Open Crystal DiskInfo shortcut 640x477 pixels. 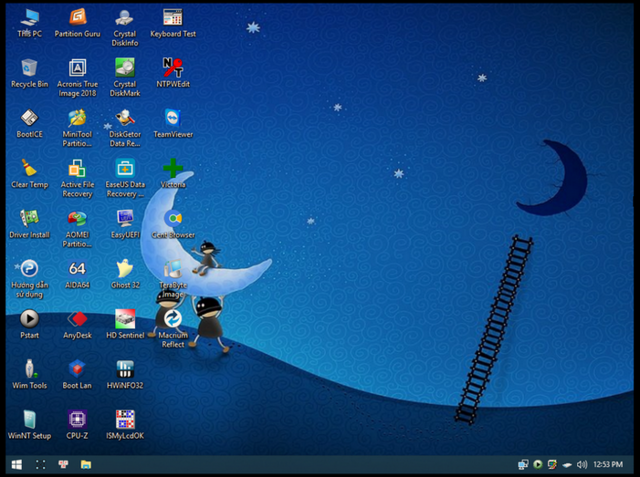coord(125,28)
